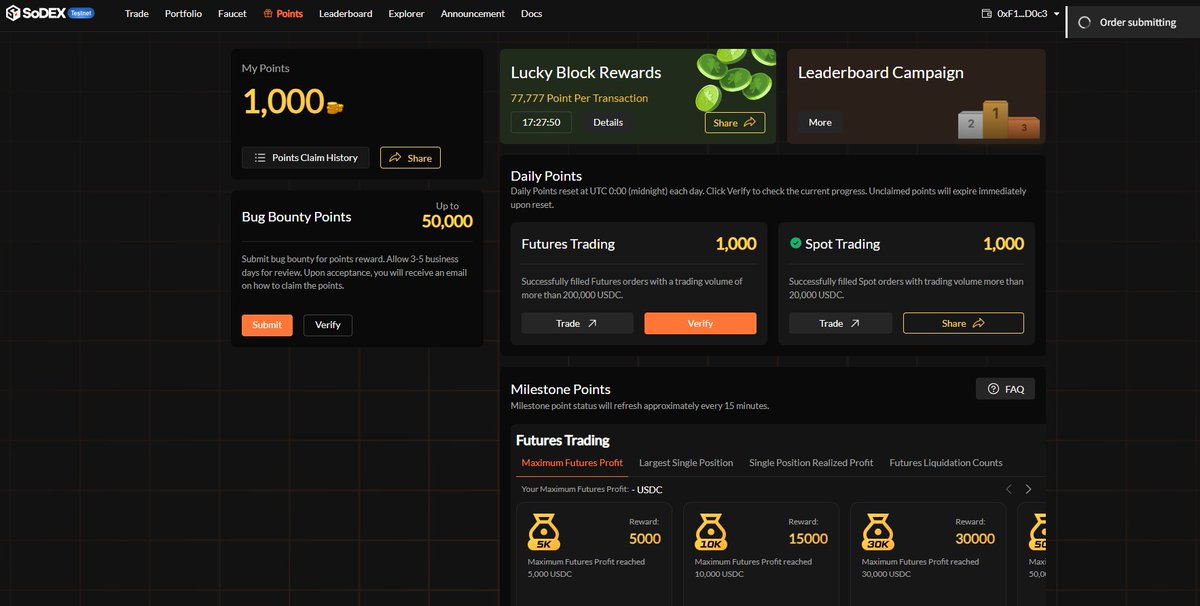Click the Testnet badge

tap(81, 13)
